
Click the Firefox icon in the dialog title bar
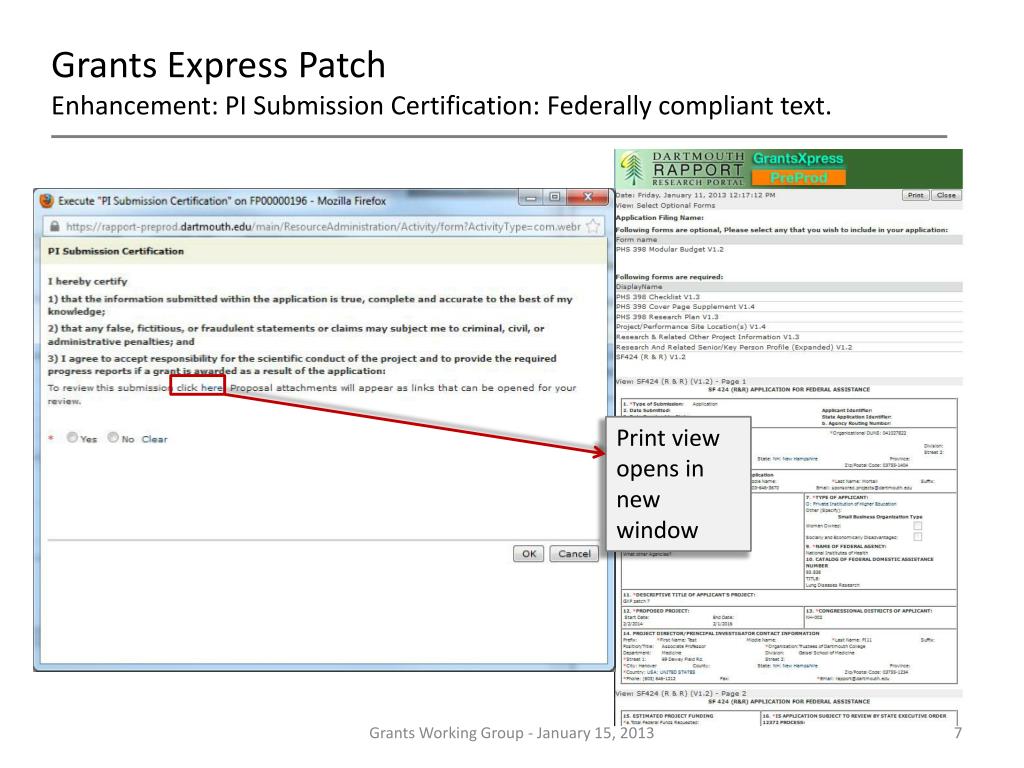click(46, 200)
